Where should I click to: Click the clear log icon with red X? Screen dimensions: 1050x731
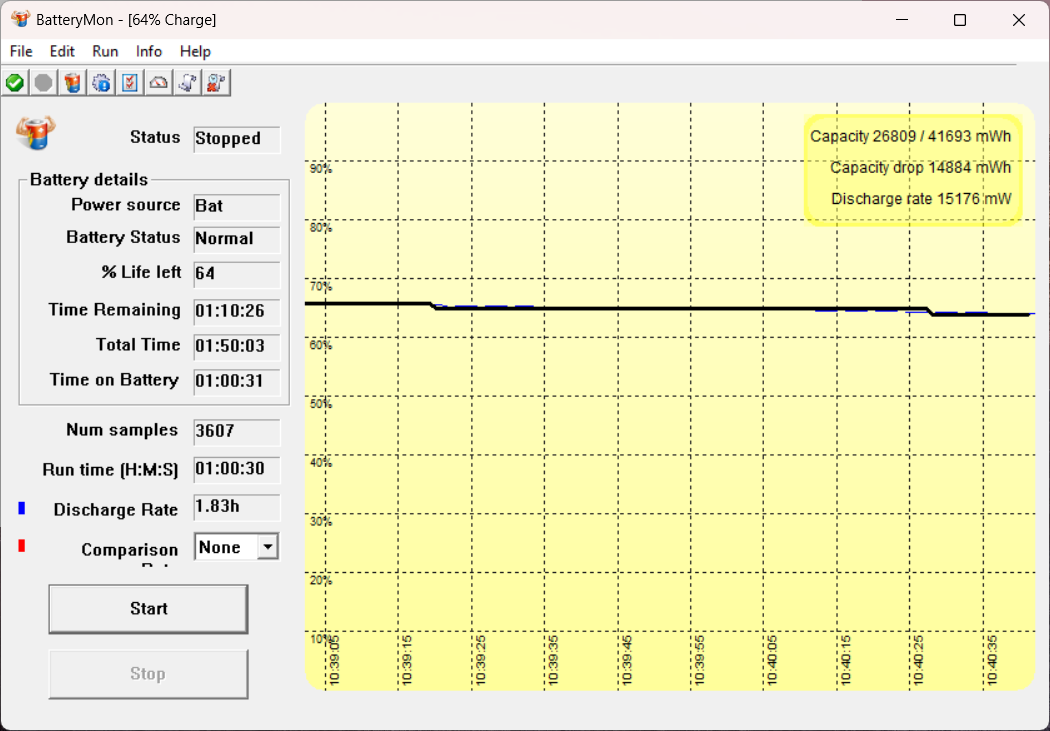(x=216, y=83)
